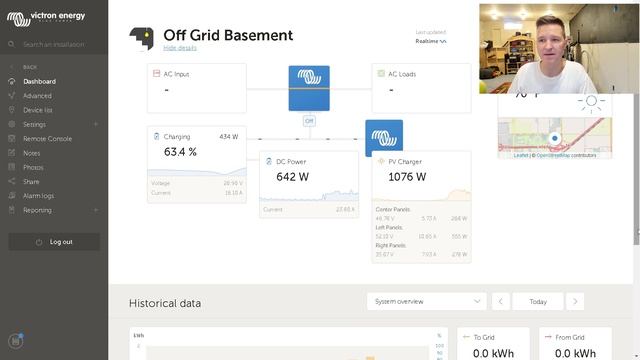Open the Settings menu item
Viewport: 640px width, 360px height.
coord(35,124)
